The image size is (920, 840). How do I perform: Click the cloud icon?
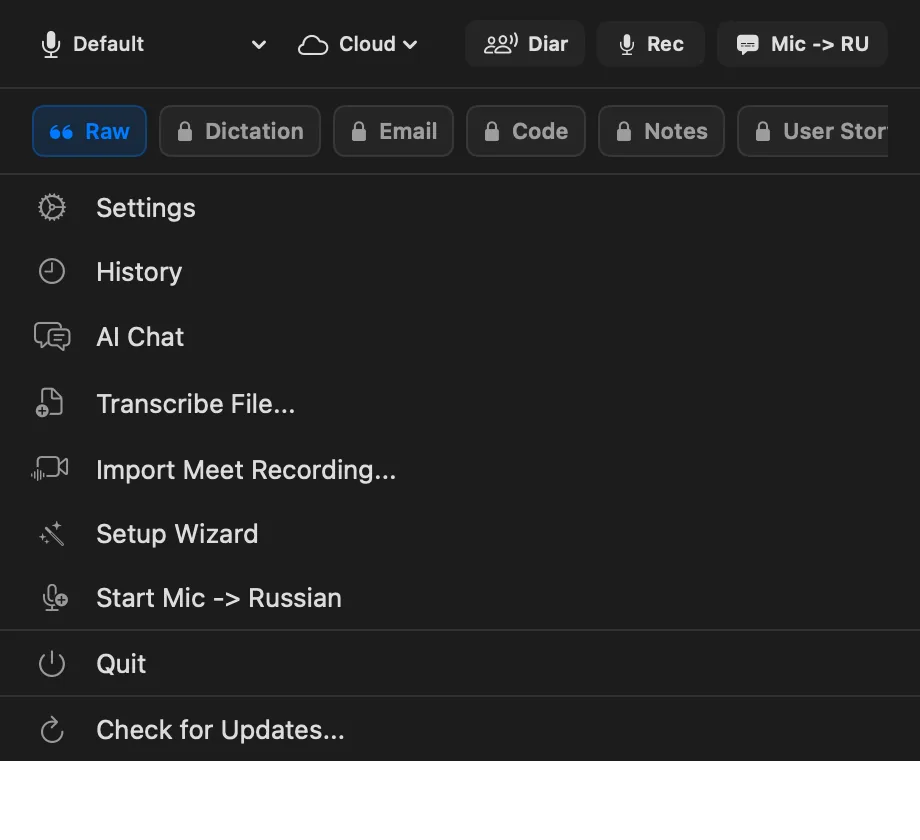click(x=313, y=45)
